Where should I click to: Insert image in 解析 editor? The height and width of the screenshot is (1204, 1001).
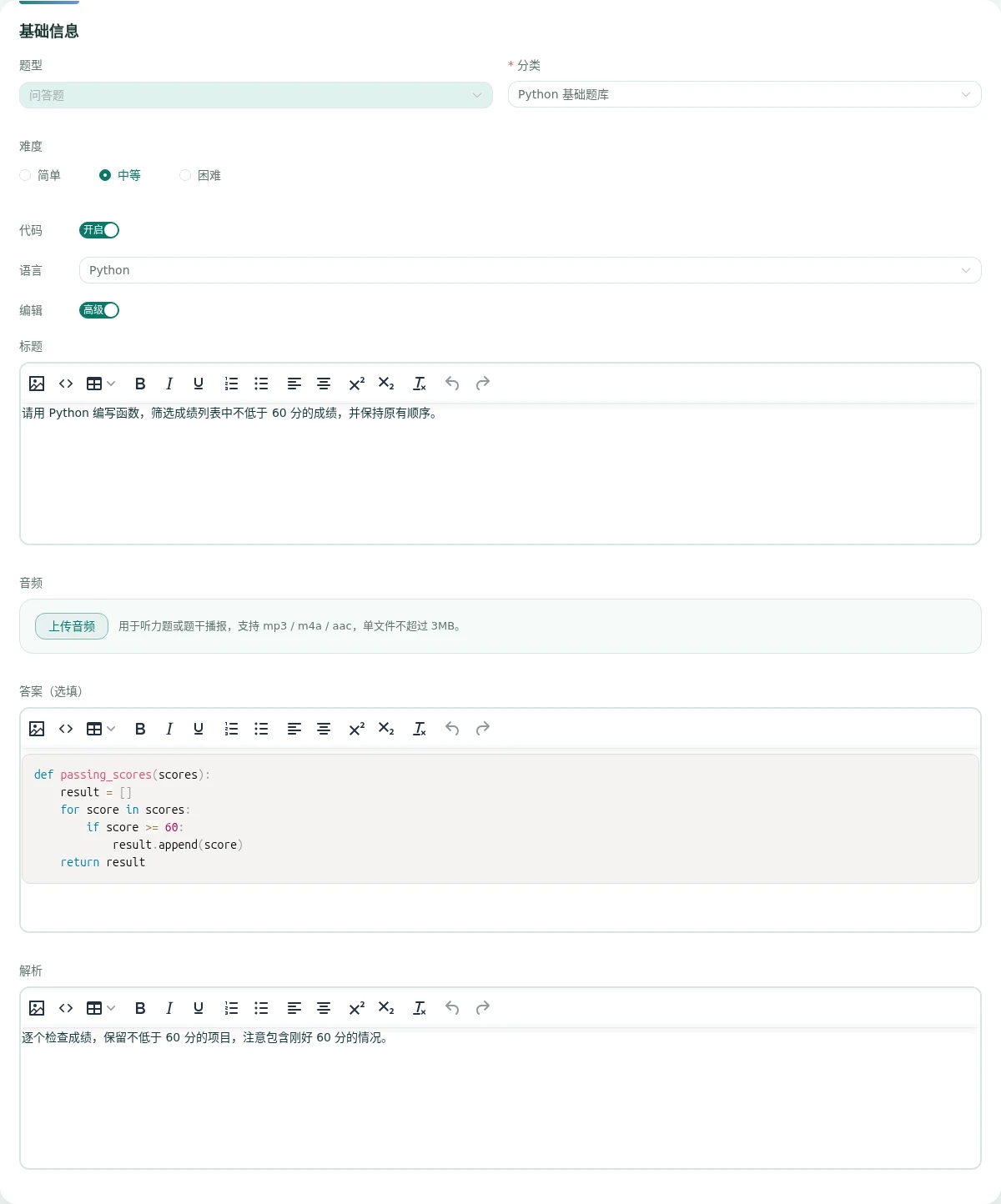pos(37,1008)
